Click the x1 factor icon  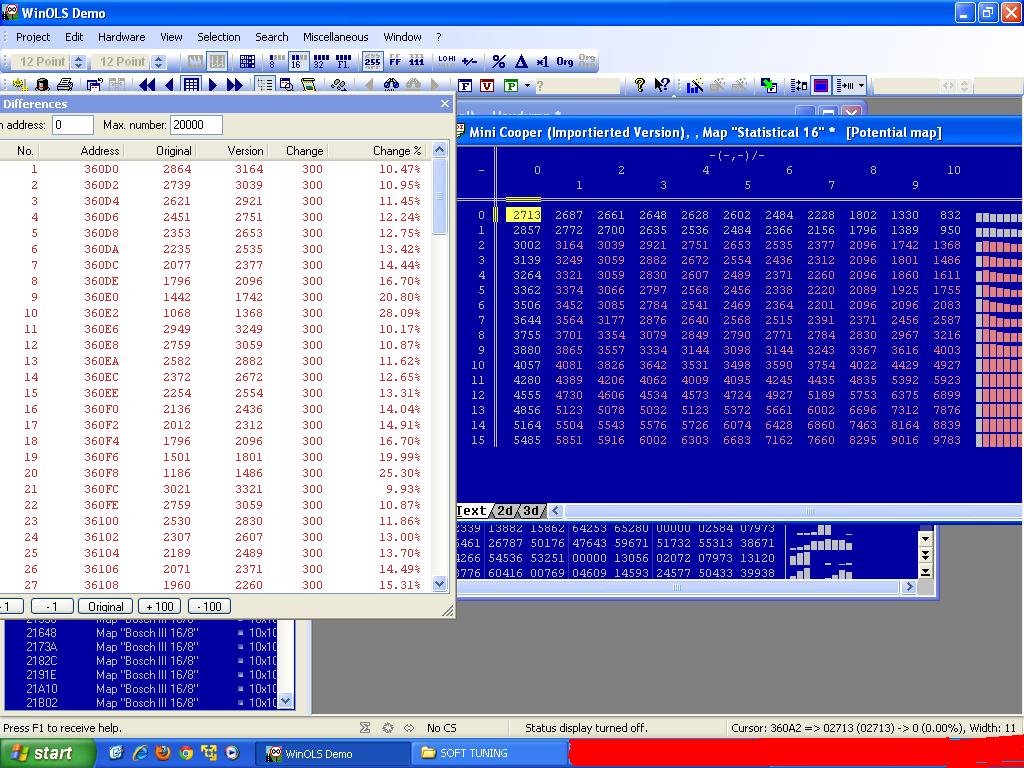(543, 61)
